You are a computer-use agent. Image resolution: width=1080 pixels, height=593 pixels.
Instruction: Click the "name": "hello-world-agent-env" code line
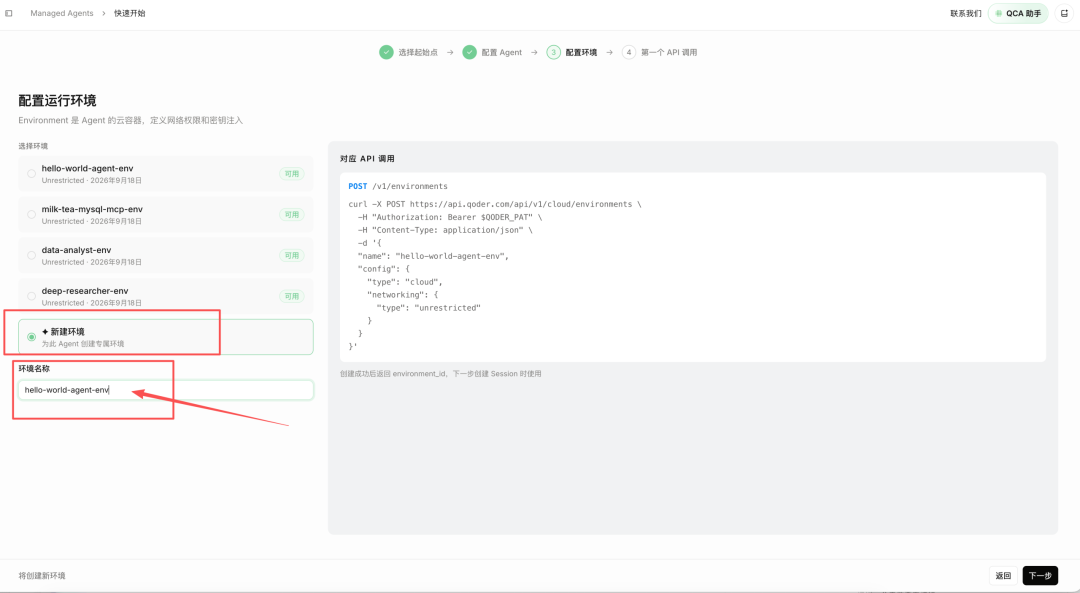(x=433, y=256)
